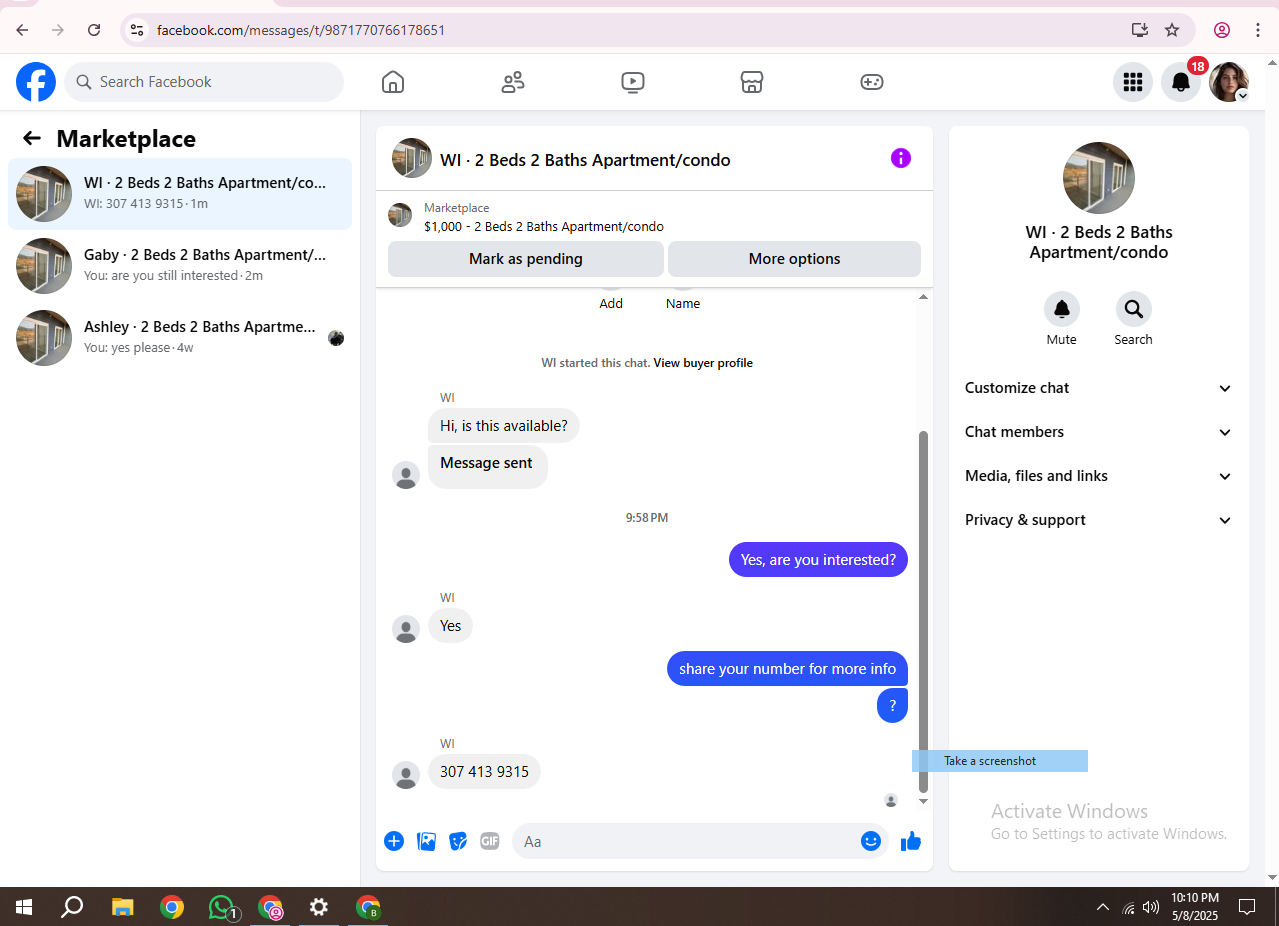The width and height of the screenshot is (1279, 926).
Task: Click the Search Facebook field
Action: [204, 82]
